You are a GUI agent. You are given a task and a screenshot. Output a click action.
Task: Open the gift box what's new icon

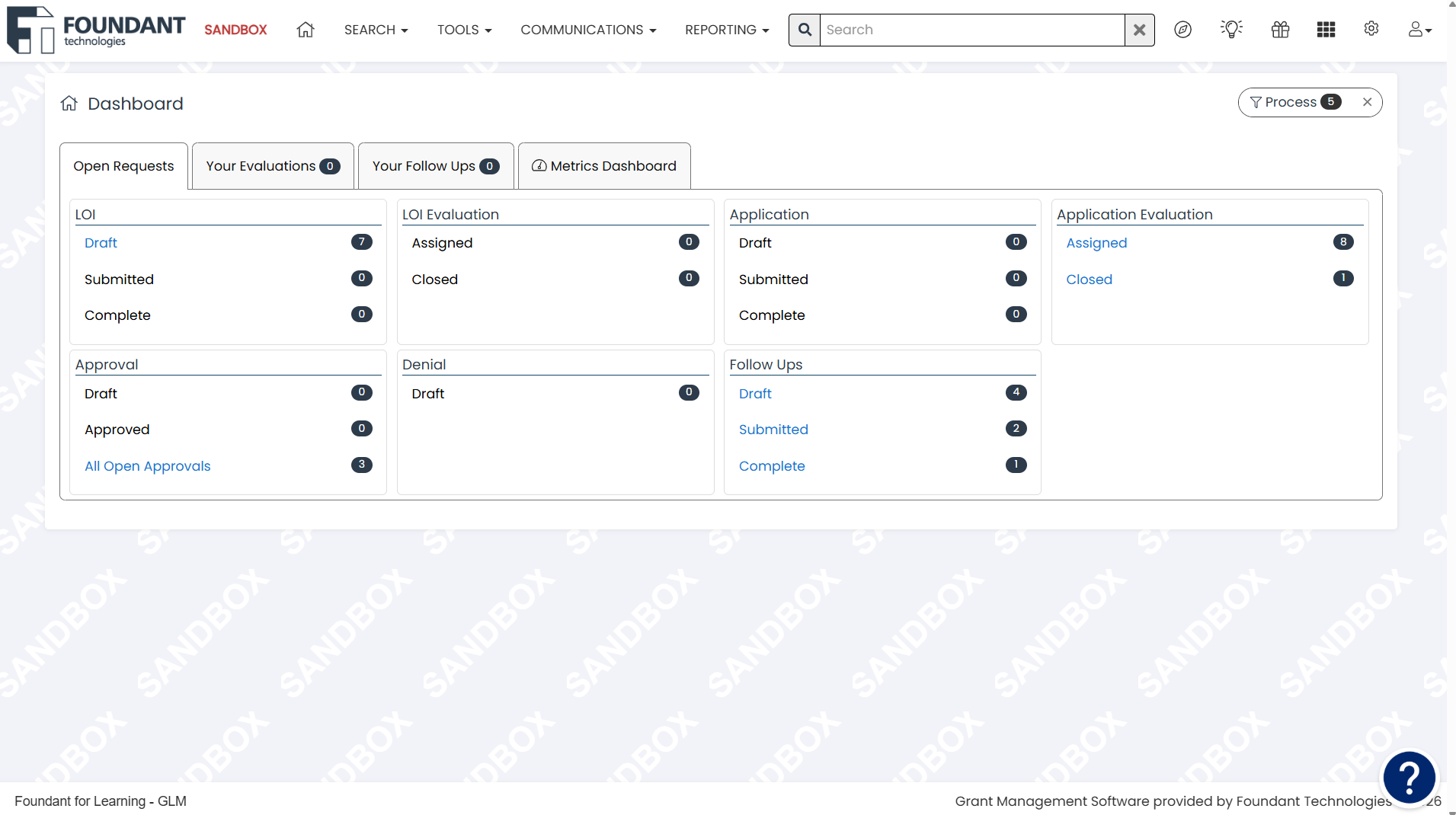click(x=1280, y=30)
